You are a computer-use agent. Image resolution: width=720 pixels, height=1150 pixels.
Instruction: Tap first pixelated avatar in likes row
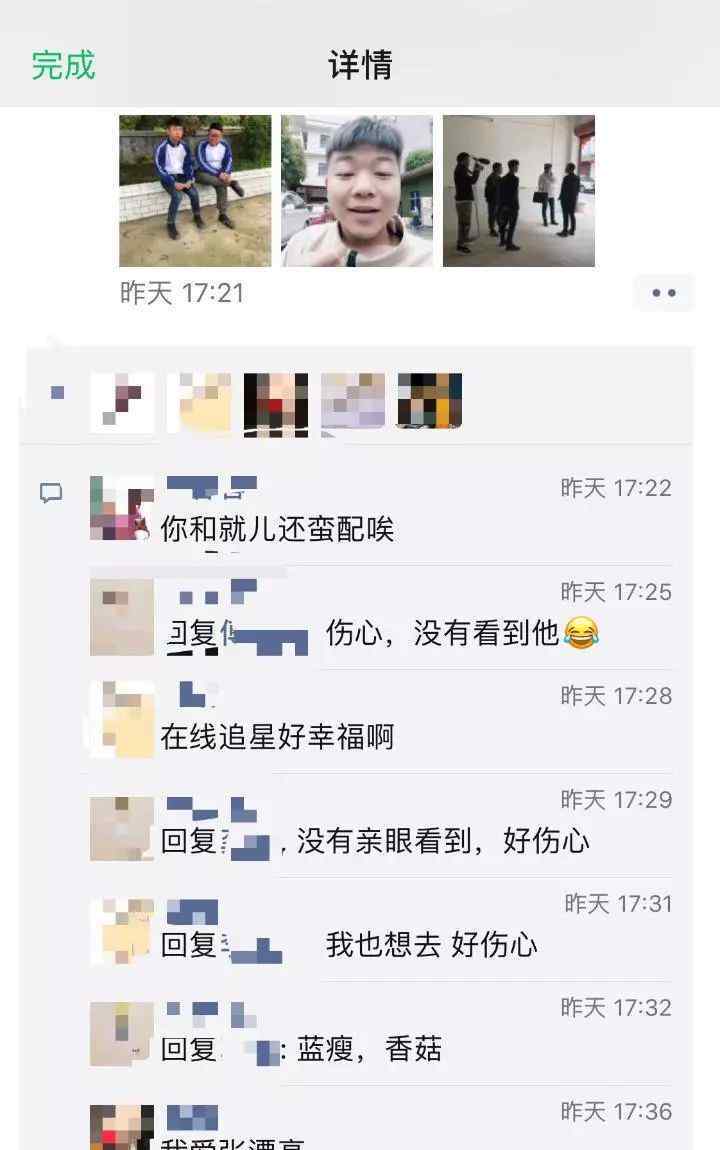pos(122,401)
